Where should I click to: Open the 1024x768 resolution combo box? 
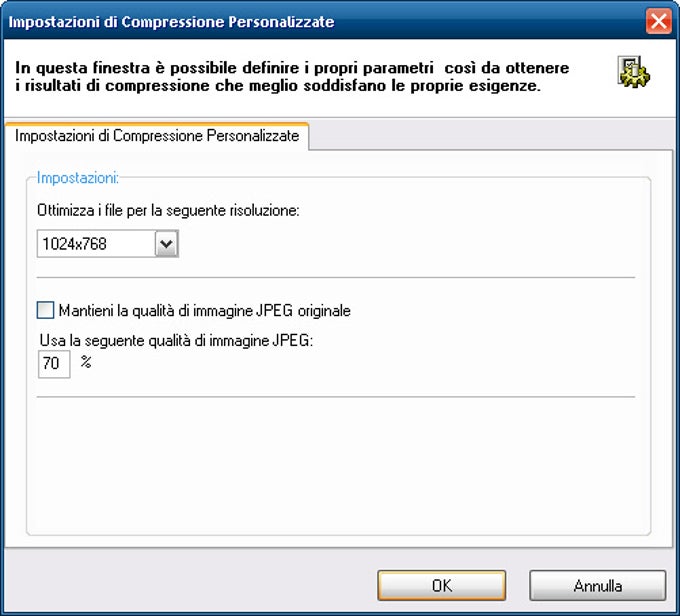(x=108, y=244)
